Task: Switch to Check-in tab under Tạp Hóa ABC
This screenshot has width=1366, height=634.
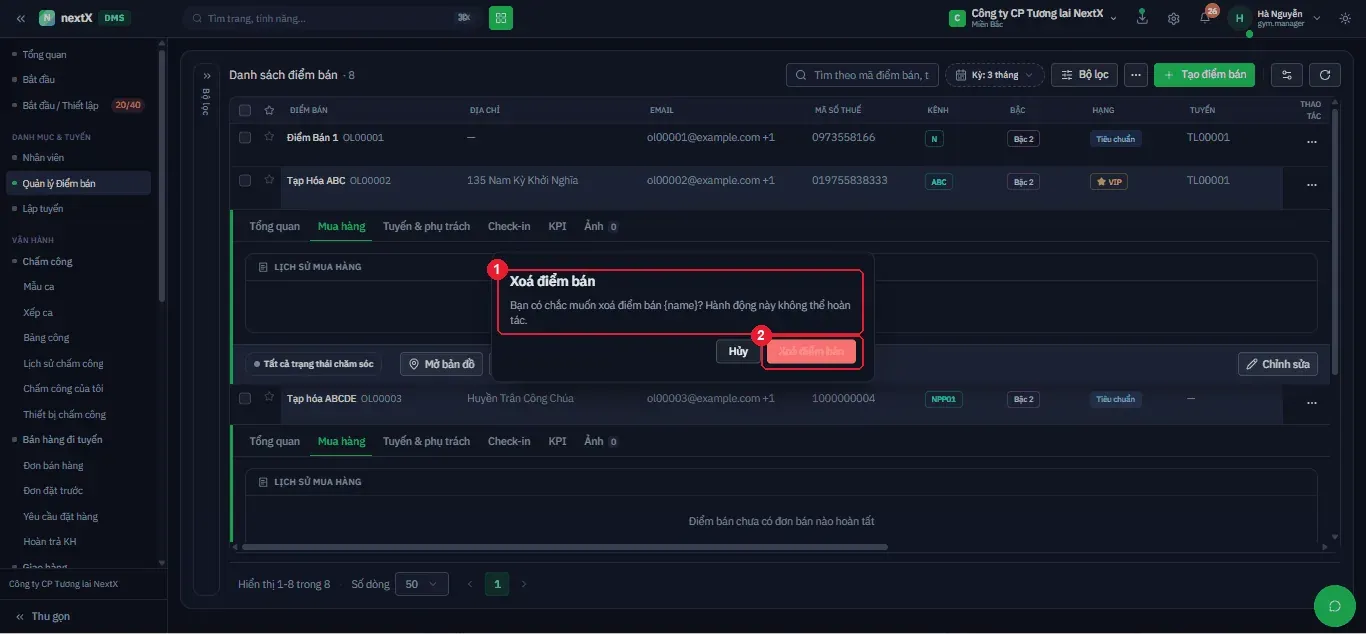Action: coord(509,226)
